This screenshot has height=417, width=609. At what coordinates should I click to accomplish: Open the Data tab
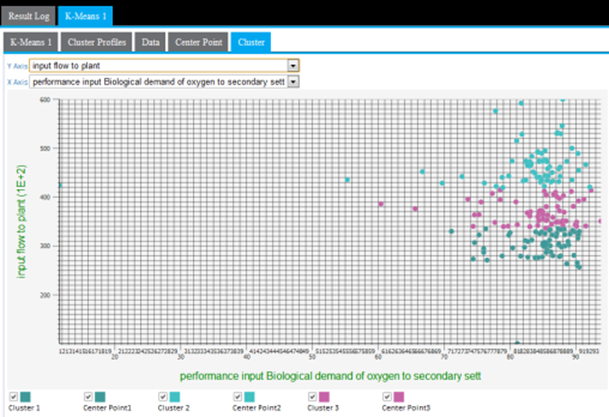(x=150, y=42)
